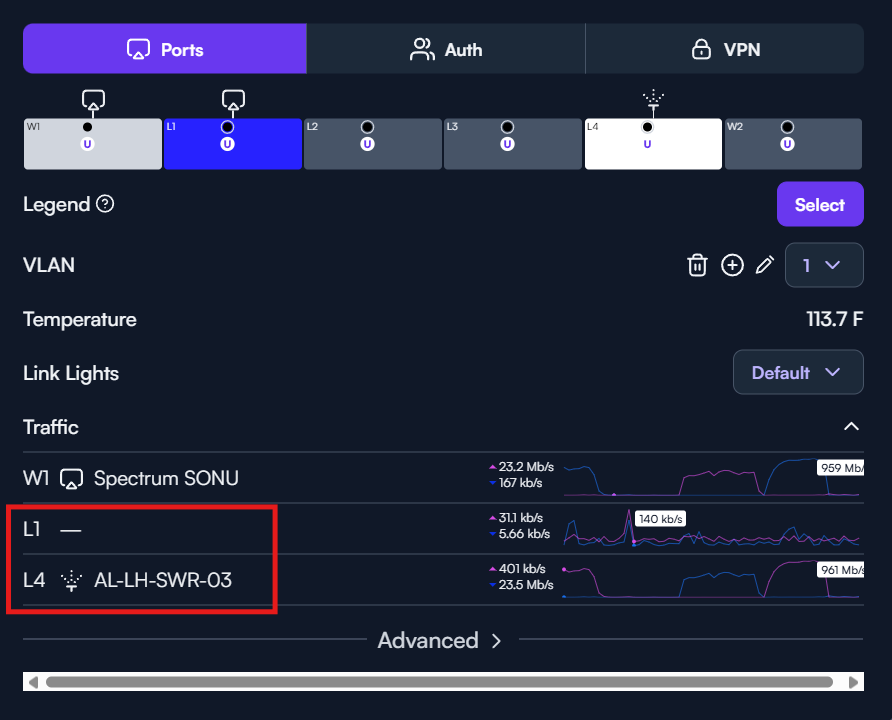
Task: Add a new VLAN with plus icon
Action: pyautogui.click(x=732, y=265)
